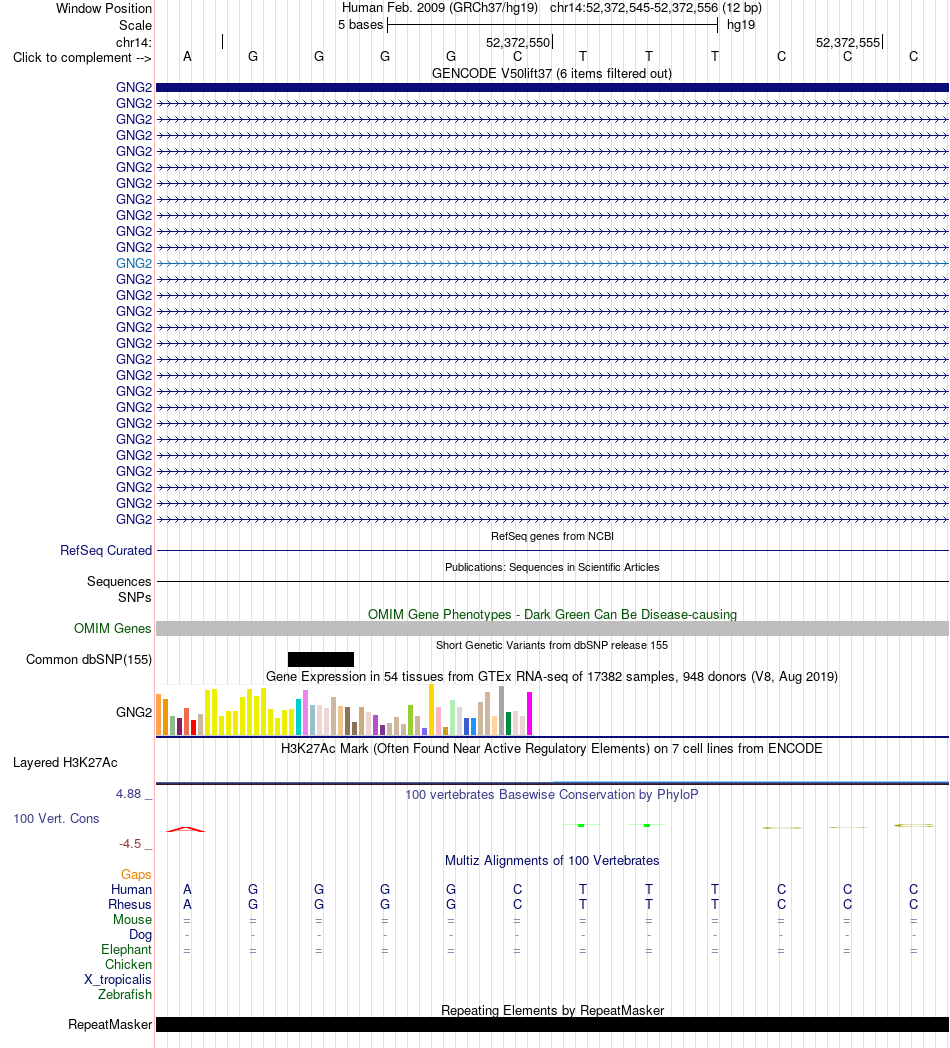Click the position text chr14:52,372,545-52,372,556 (12 bp)
The height and width of the screenshot is (1048, 950).
click(x=655, y=8)
